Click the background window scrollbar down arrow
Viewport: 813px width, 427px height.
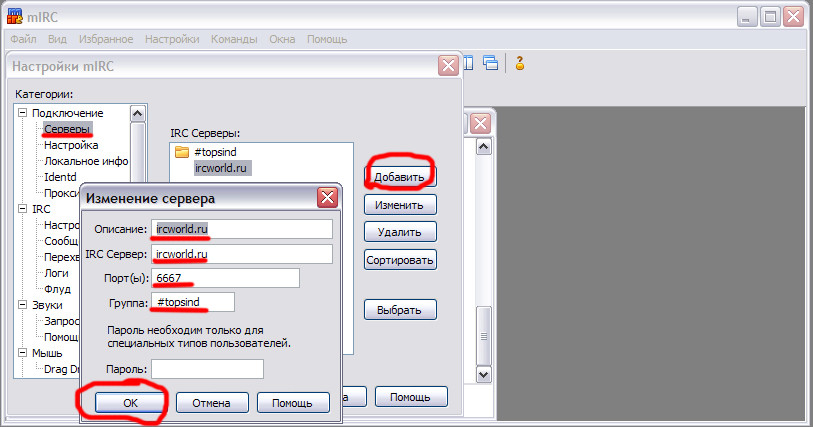pyautogui.click(x=483, y=374)
